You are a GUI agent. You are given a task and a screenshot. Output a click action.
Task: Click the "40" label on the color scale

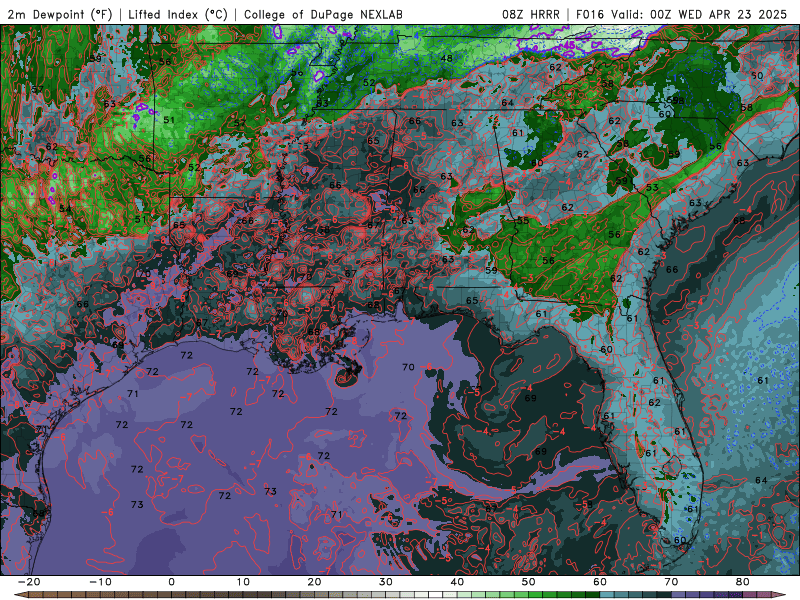click(x=457, y=582)
